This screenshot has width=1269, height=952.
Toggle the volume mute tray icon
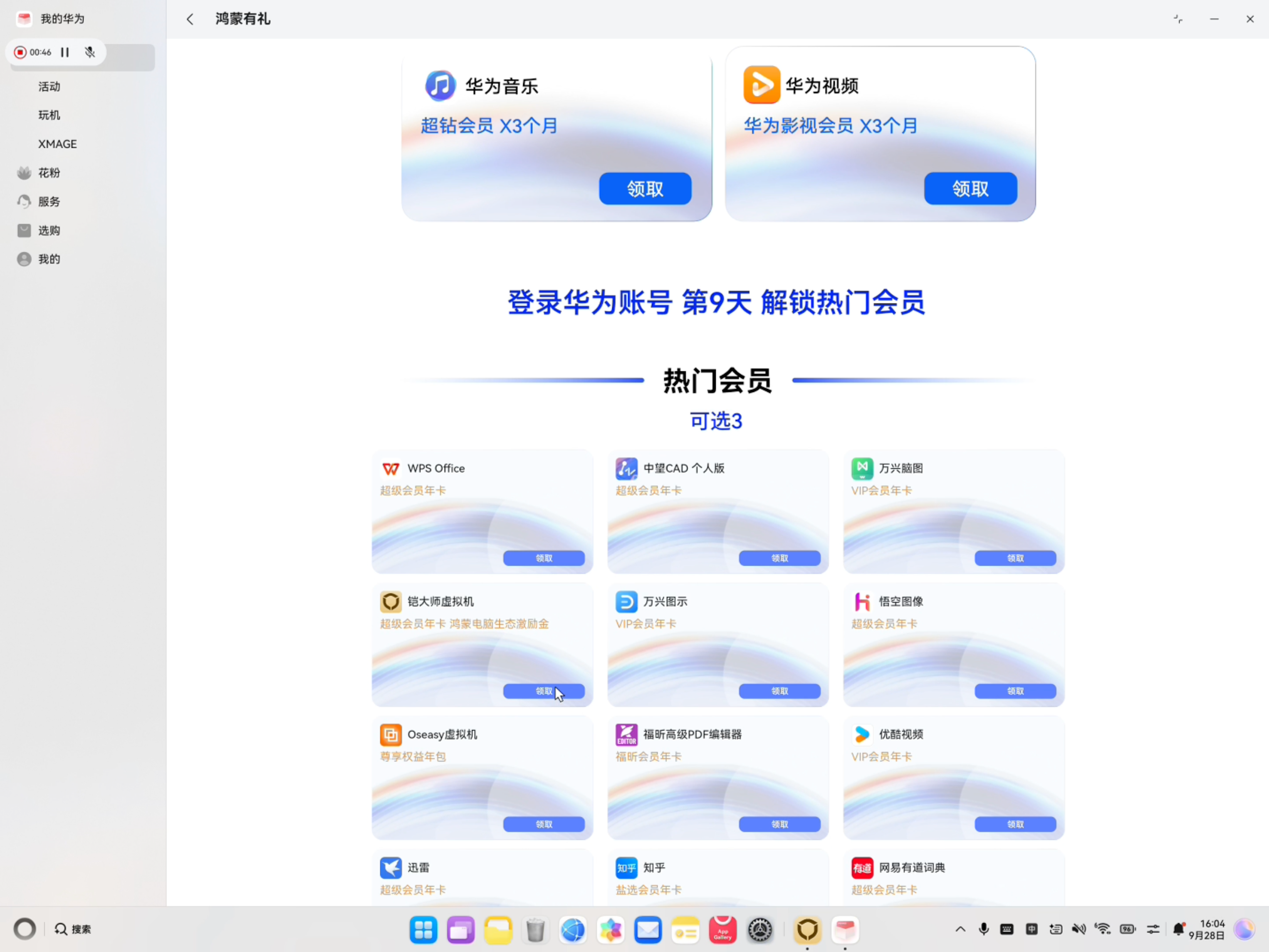coord(1079,929)
